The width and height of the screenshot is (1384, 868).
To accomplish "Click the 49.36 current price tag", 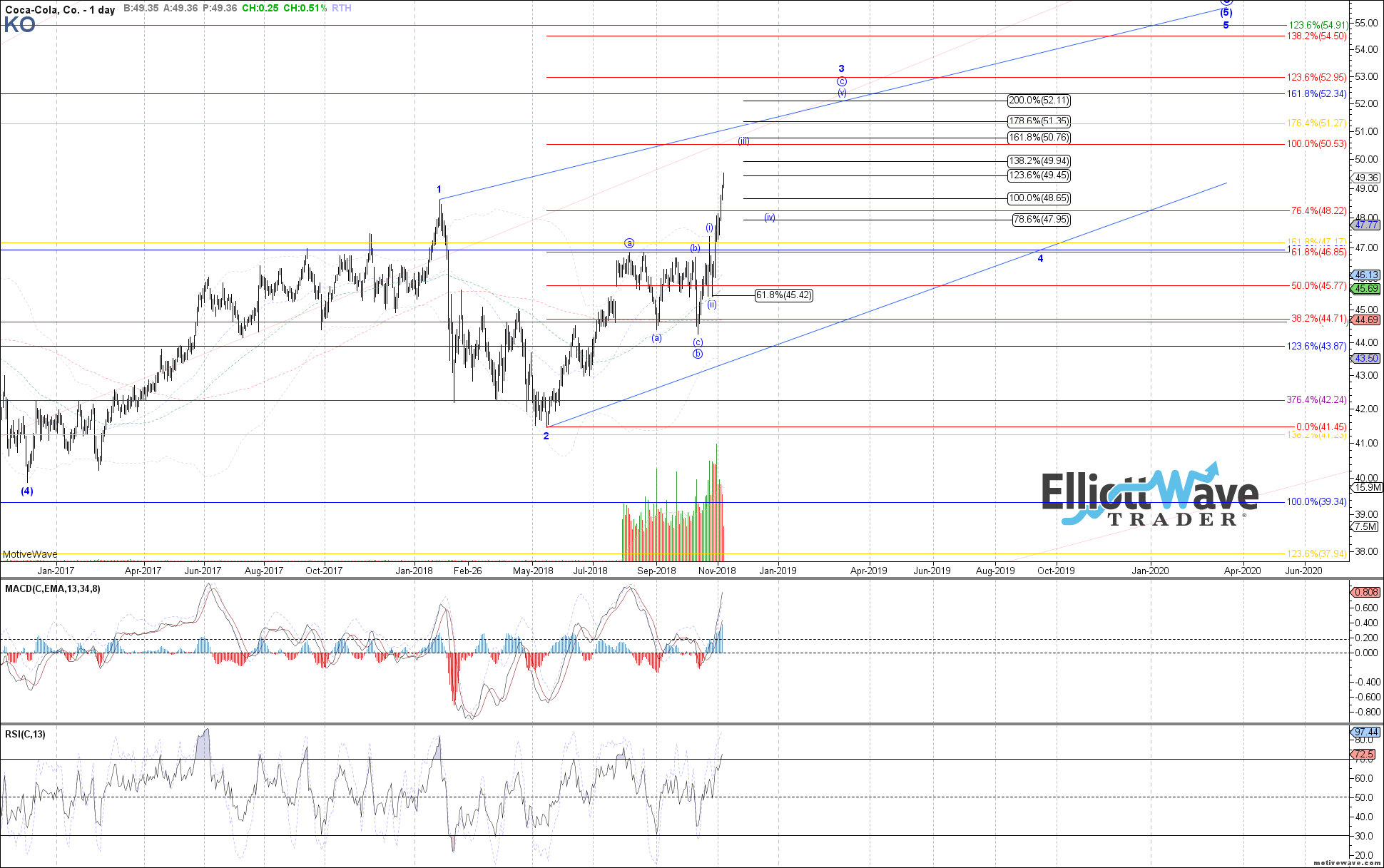I will (1366, 178).
